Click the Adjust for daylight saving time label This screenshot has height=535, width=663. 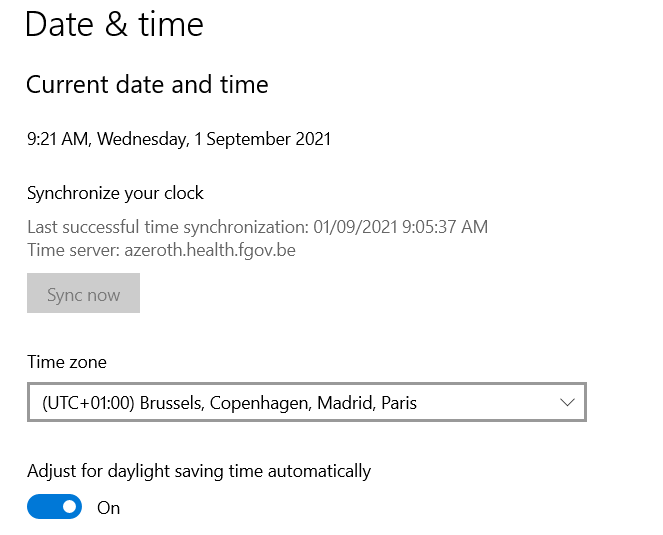coord(198,470)
